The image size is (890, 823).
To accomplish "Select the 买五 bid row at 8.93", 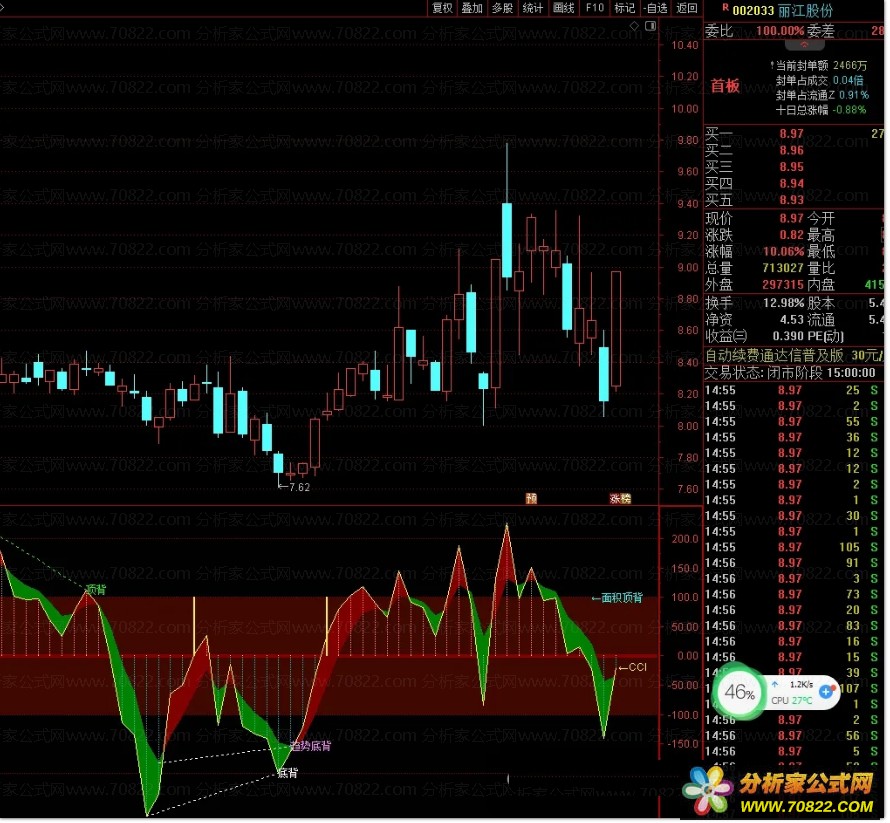I will pos(795,200).
